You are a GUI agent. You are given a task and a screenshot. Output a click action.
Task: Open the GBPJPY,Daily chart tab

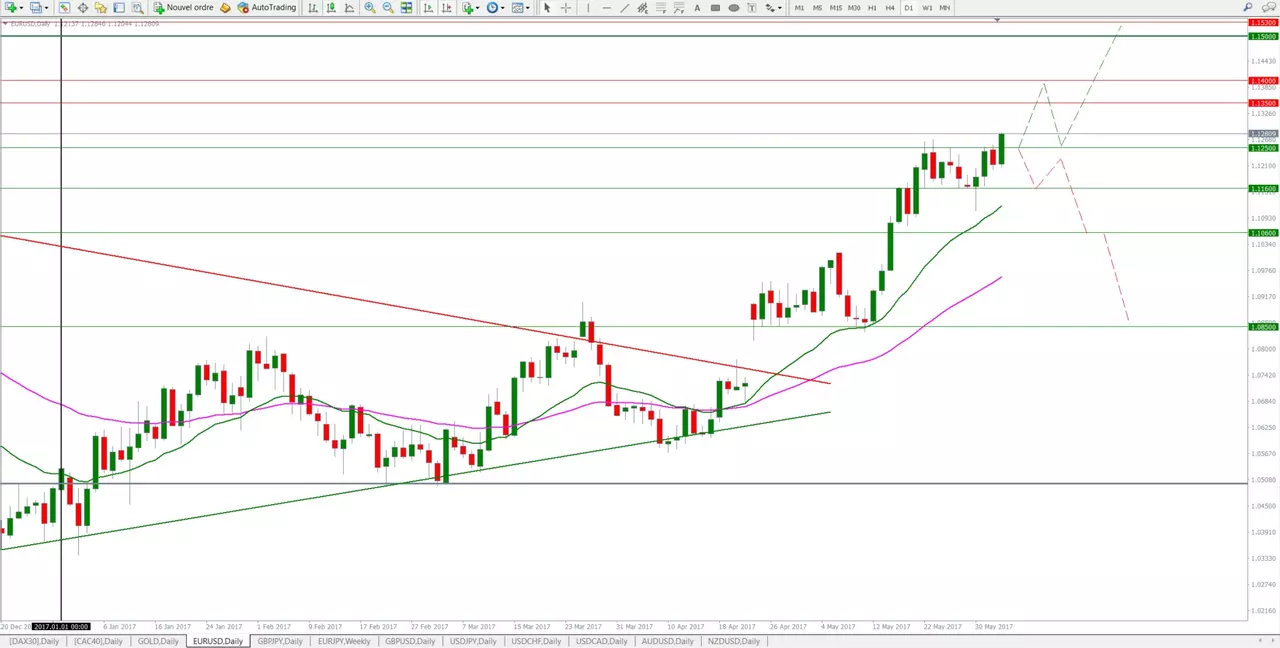[x=279, y=641]
